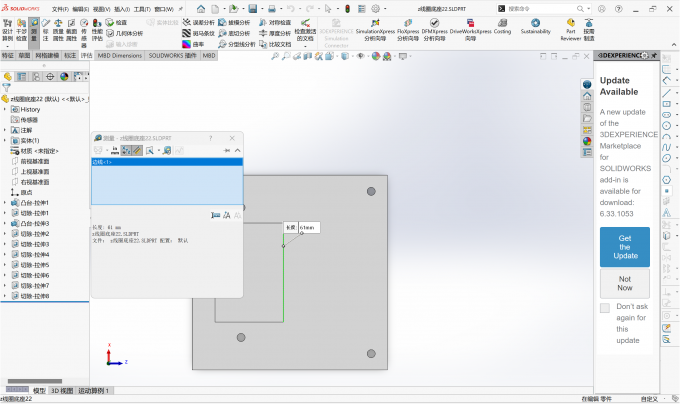Toggle Point-to-Point mode in Measure dialog
Image resolution: width=680 pixels, height=404 pixels.
coord(137,150)
